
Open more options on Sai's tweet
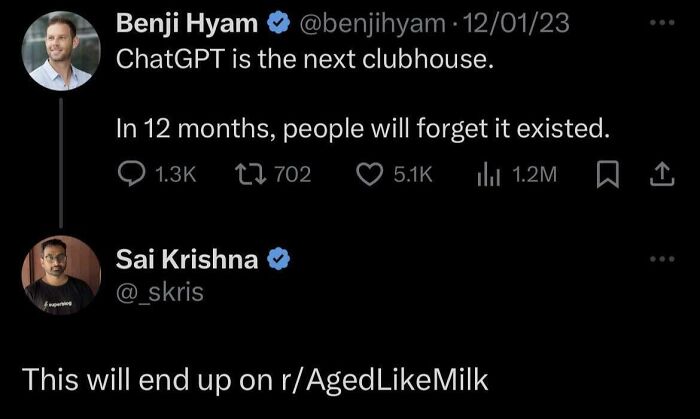[661, 260]
